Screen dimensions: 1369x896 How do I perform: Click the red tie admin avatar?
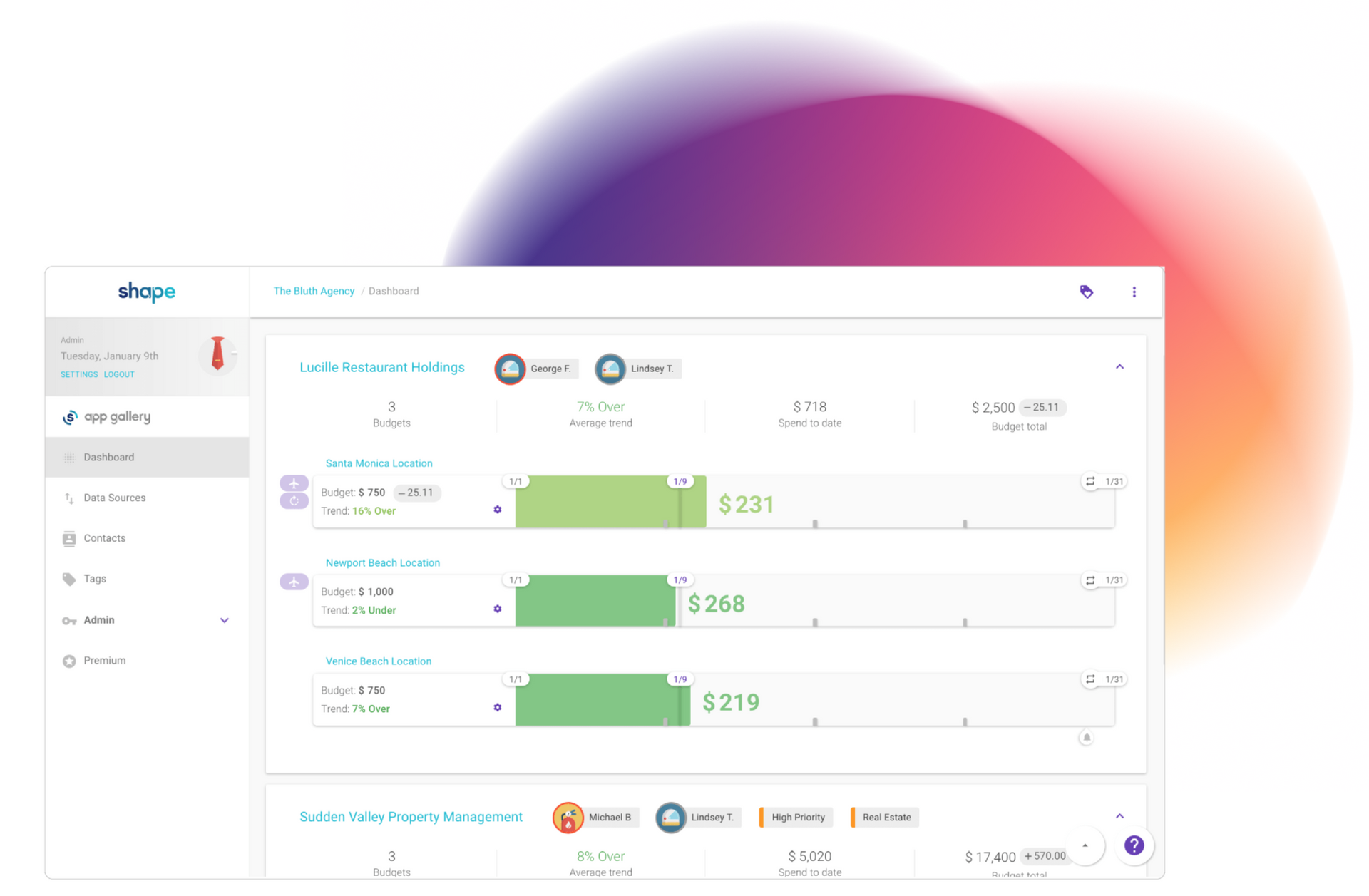[217, 354]
